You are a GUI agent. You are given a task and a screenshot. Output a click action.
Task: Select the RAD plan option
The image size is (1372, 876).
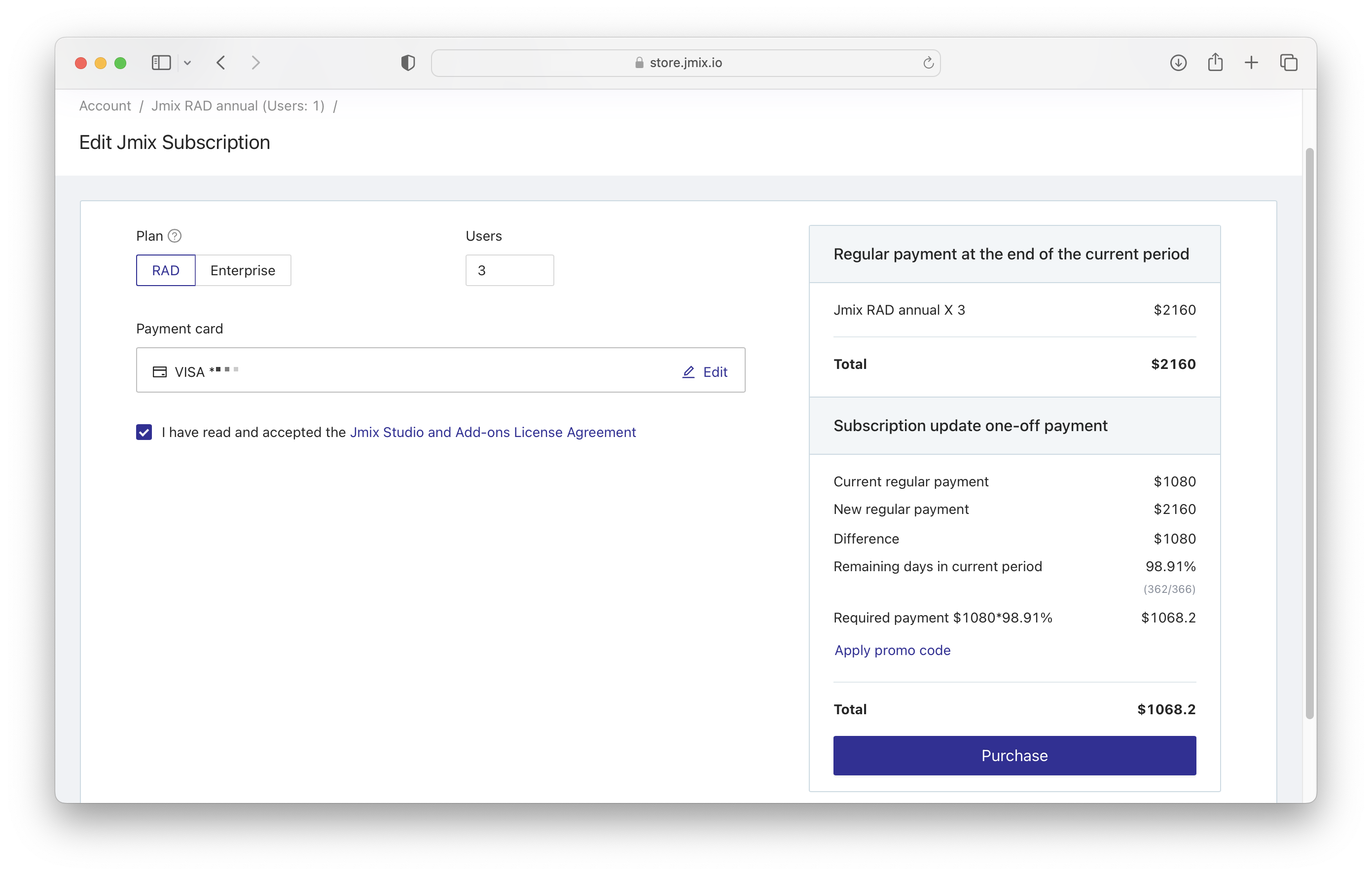point(166,270)
